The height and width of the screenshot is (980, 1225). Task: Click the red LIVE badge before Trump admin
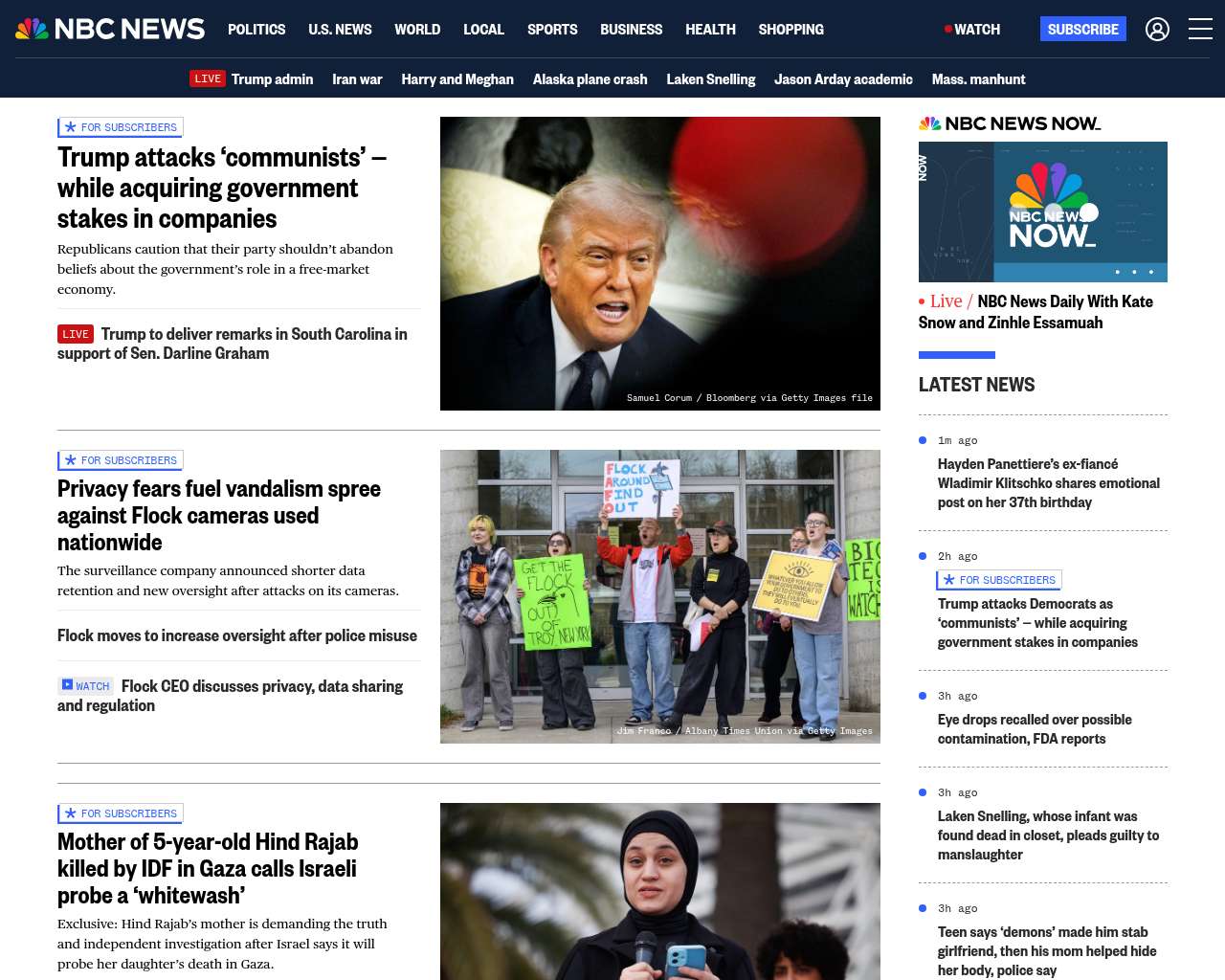[x=208, y=78]
